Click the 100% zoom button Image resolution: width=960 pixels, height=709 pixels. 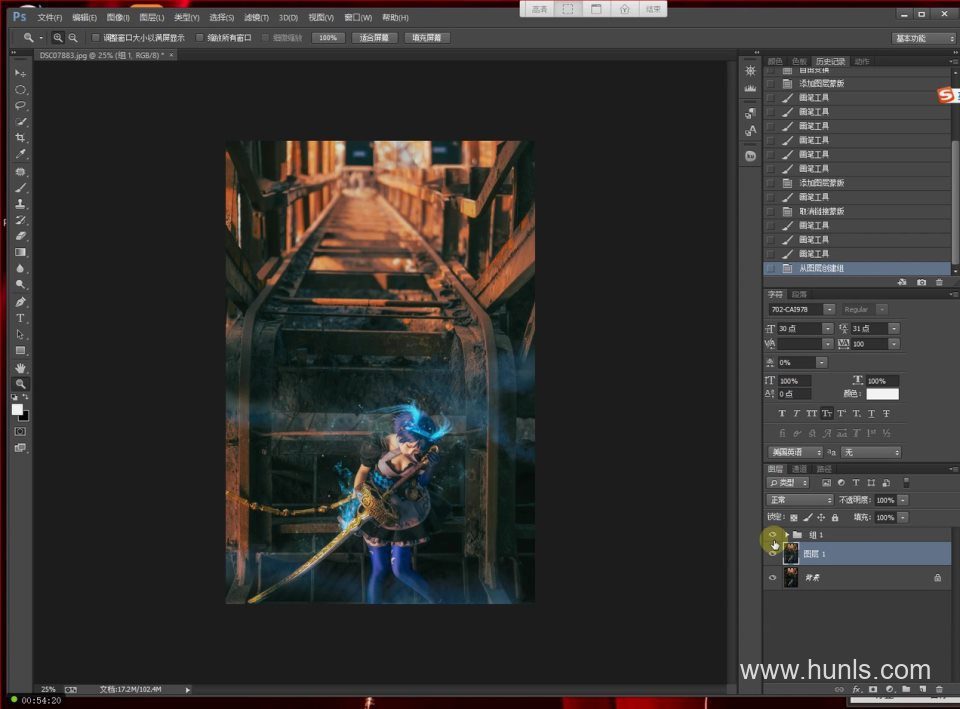click(x=328, y=38)
